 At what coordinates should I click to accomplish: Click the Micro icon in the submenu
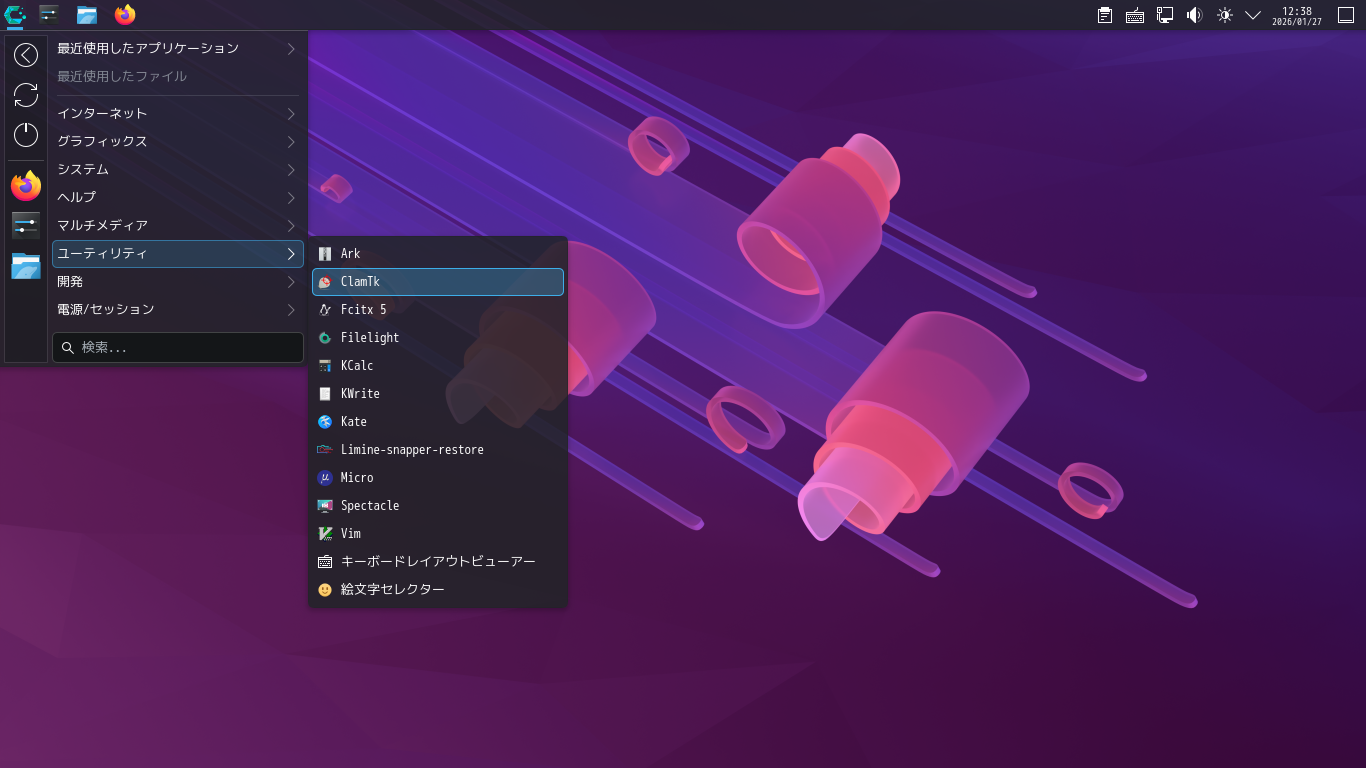pyautogui.click(x=325, y=478)
